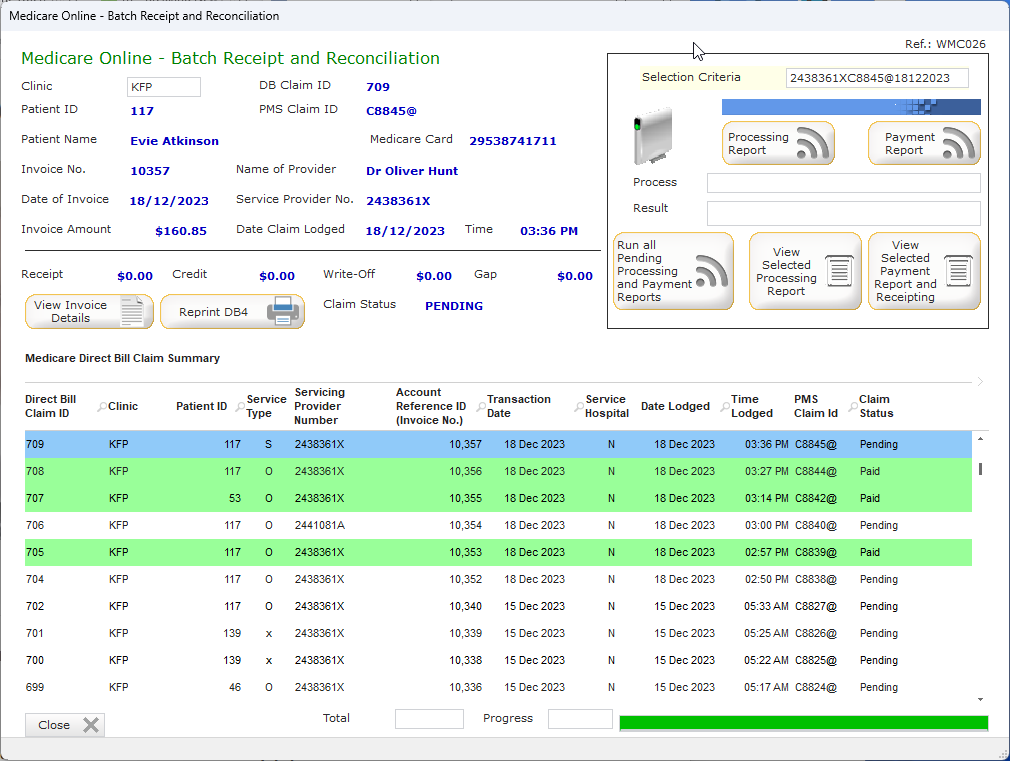Image resolution: width=1010 pixels, height=761 pixels.
Task: Select claim row 700 in the summary table
Action: pos(498,661)
